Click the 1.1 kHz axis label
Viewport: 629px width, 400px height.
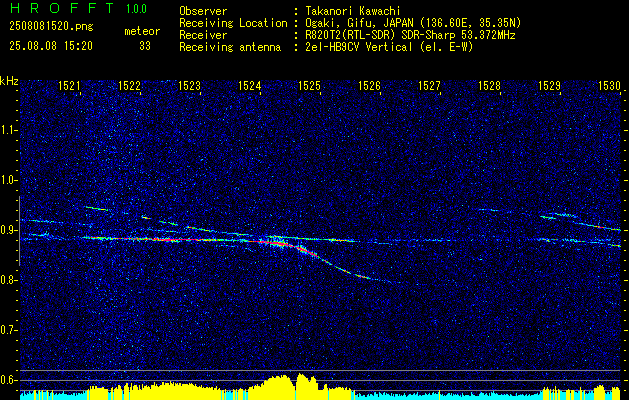(x=8, y=130)
